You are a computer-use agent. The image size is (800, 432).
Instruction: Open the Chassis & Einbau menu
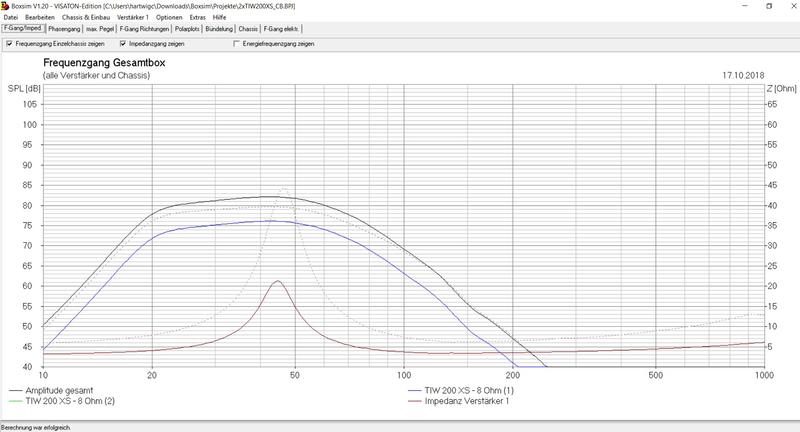tap(86, 17)
